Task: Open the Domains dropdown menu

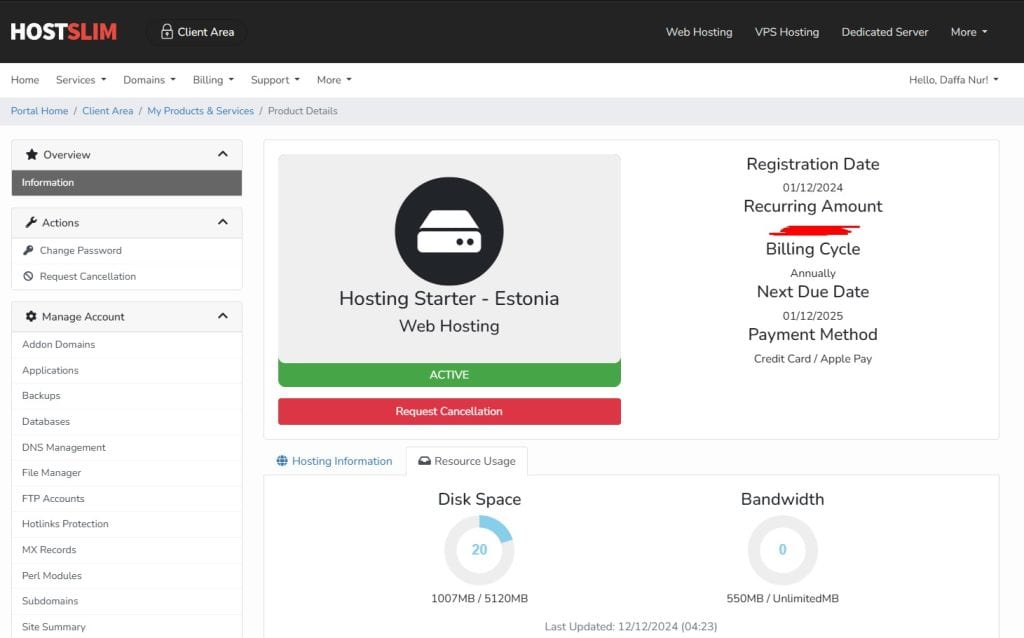Action: [x=150, y=80]
